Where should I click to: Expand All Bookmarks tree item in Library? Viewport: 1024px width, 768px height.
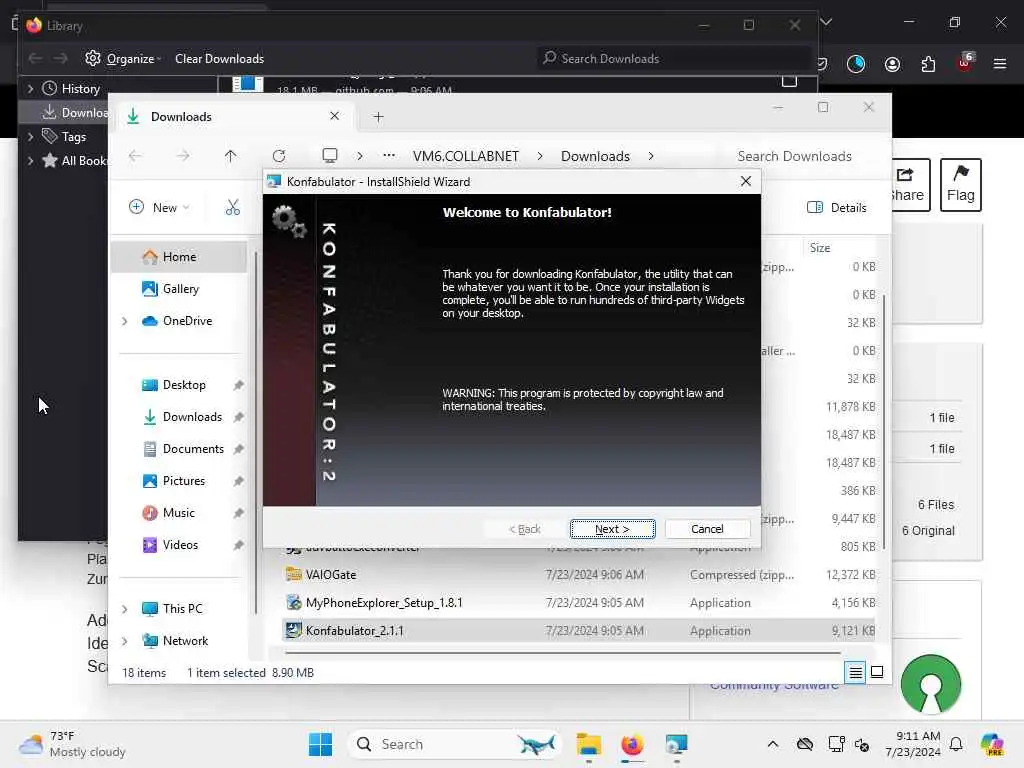tap(30, 161)
